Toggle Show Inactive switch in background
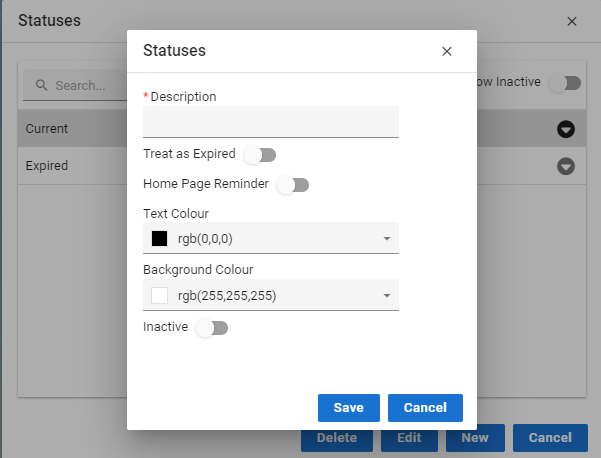The image size is (601, 458). (x=565, y=83)
